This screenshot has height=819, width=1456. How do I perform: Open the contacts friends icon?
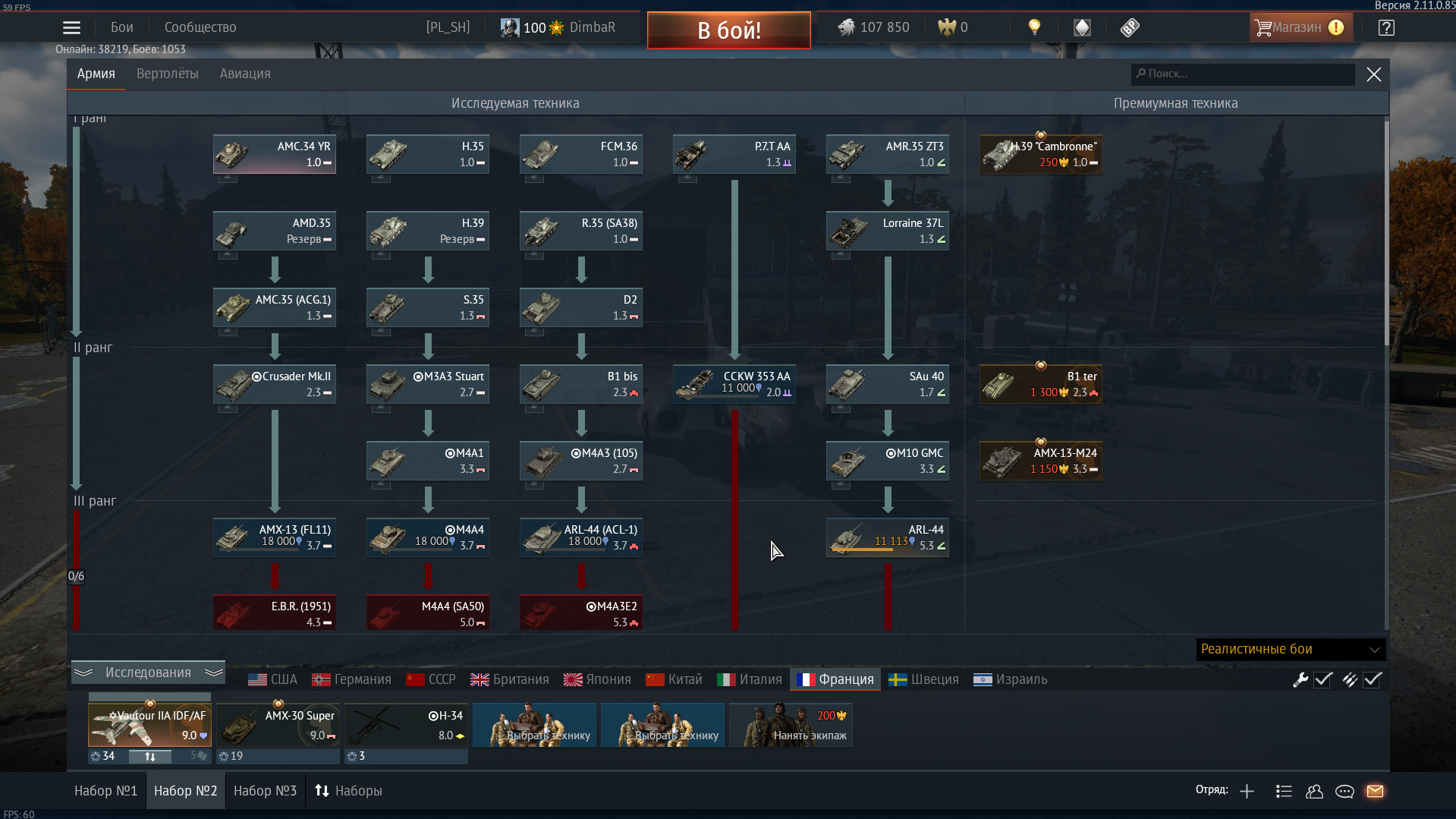coord(1314,791)
